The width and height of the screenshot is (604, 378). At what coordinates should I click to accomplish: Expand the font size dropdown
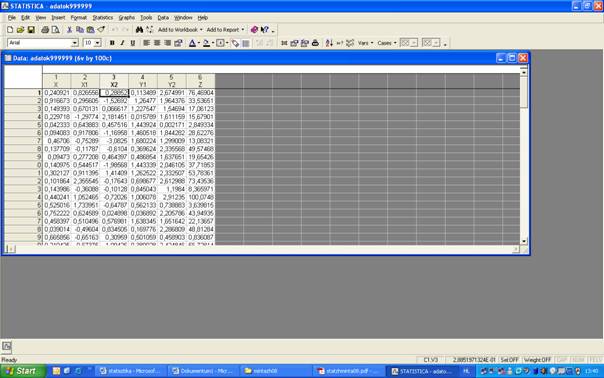(x=98, y=43)
